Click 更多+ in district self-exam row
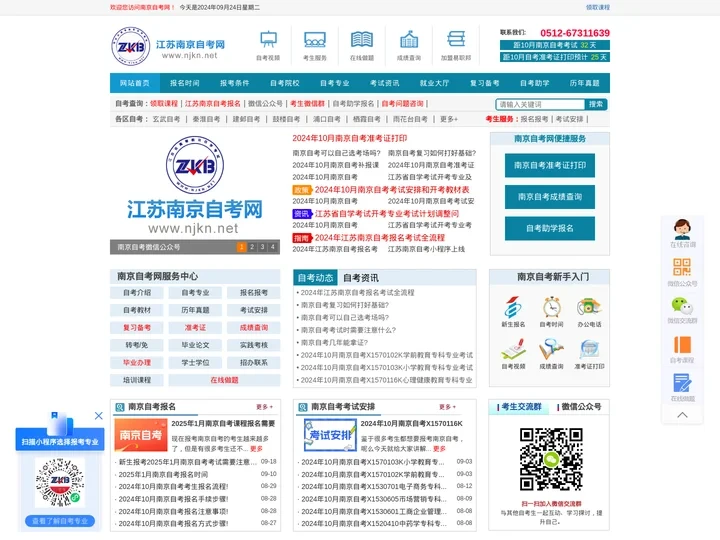The height and width of the screenshot is (540, 720). 449,119
